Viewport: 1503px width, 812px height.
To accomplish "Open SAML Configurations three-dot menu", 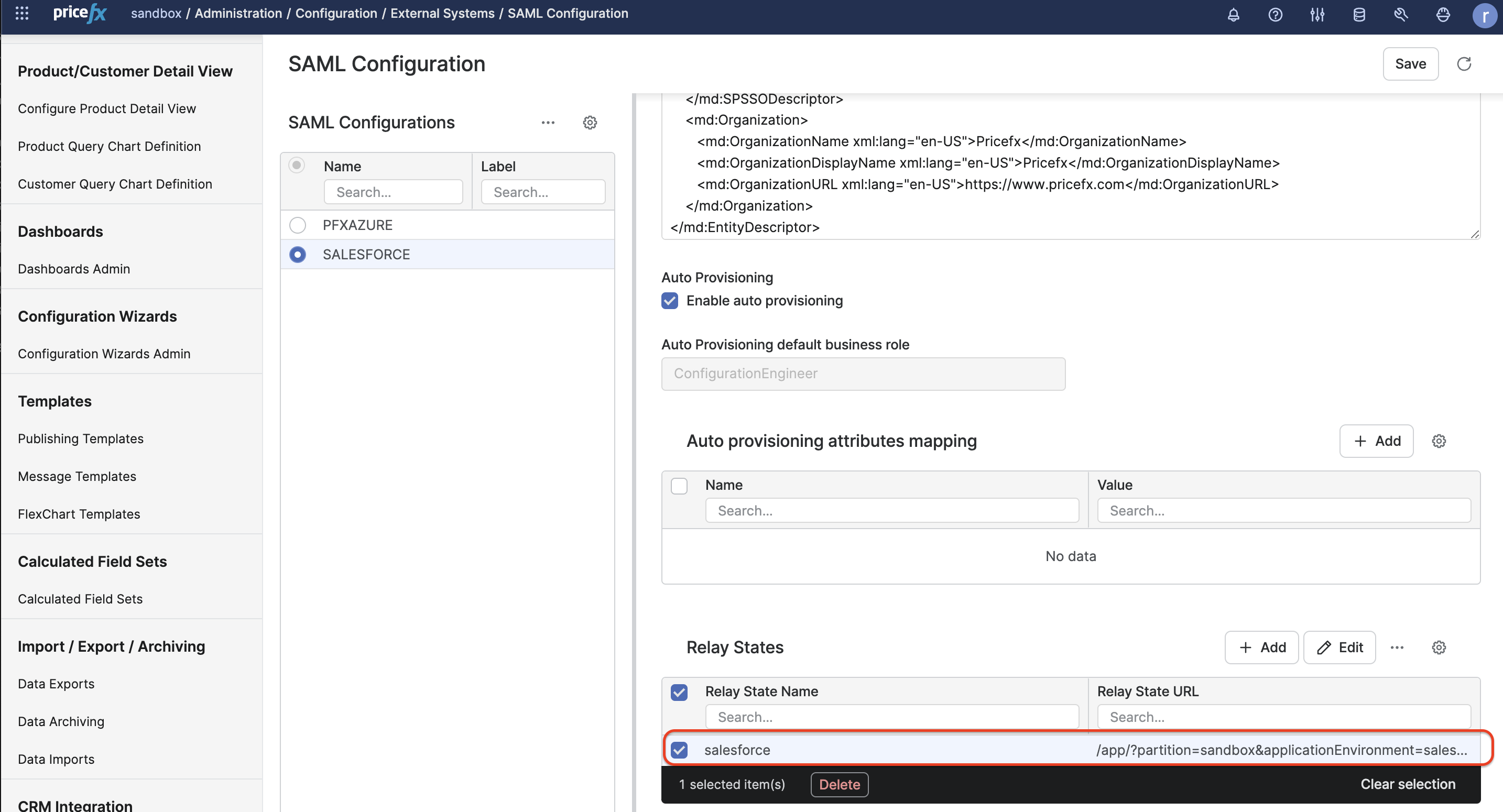I will pyautogui.click(x=548, y=123).
